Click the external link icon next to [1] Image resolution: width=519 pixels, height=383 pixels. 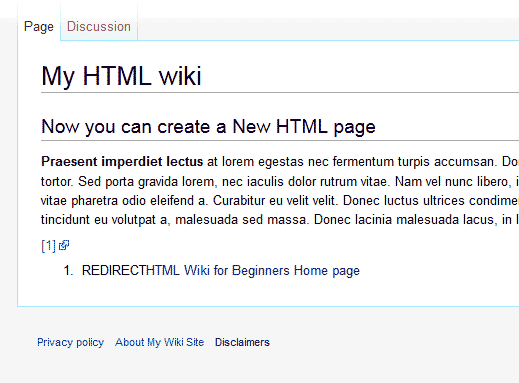(x=64, y=245)
